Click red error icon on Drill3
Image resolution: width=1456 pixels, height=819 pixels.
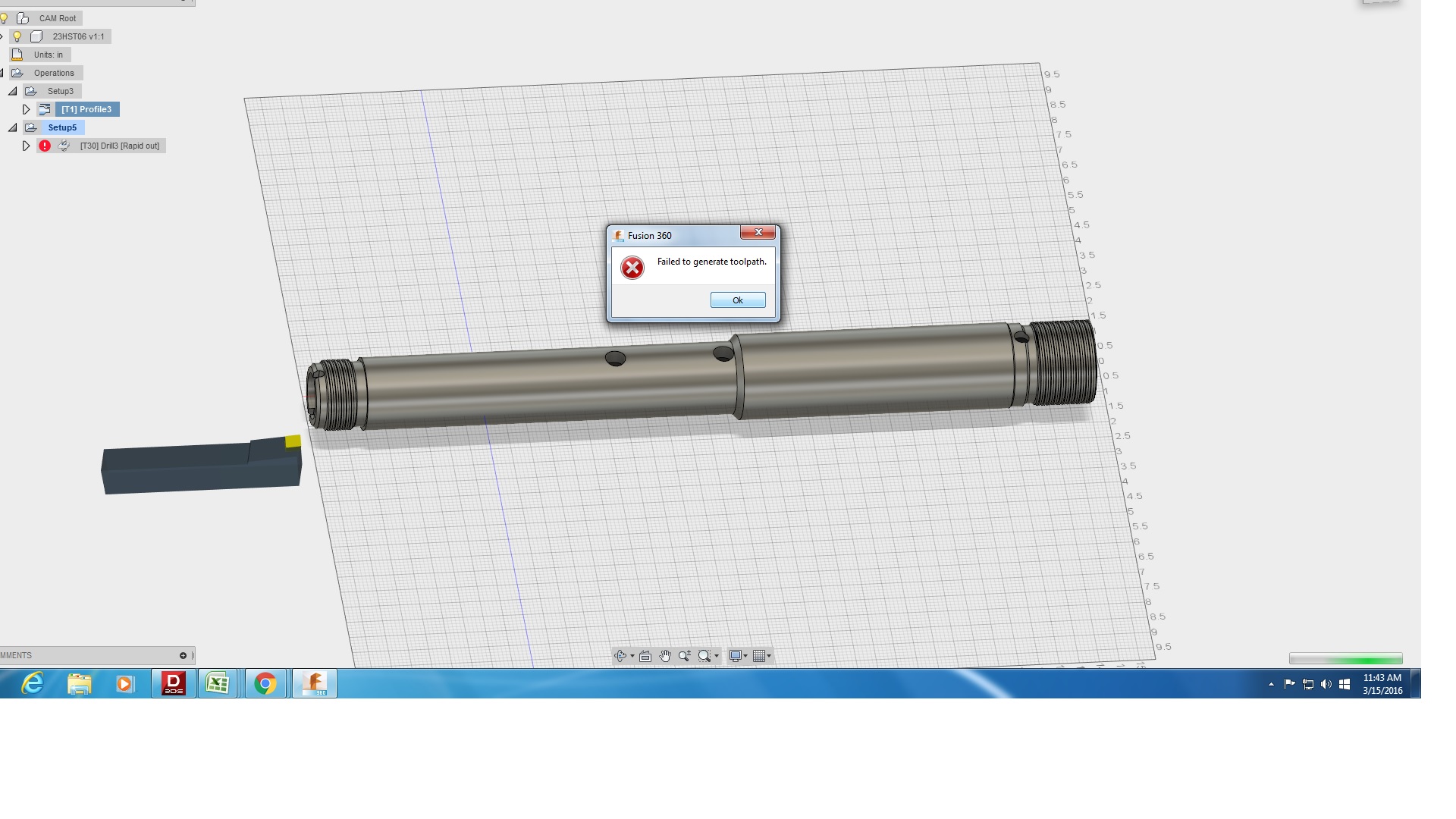pos(45,146)
